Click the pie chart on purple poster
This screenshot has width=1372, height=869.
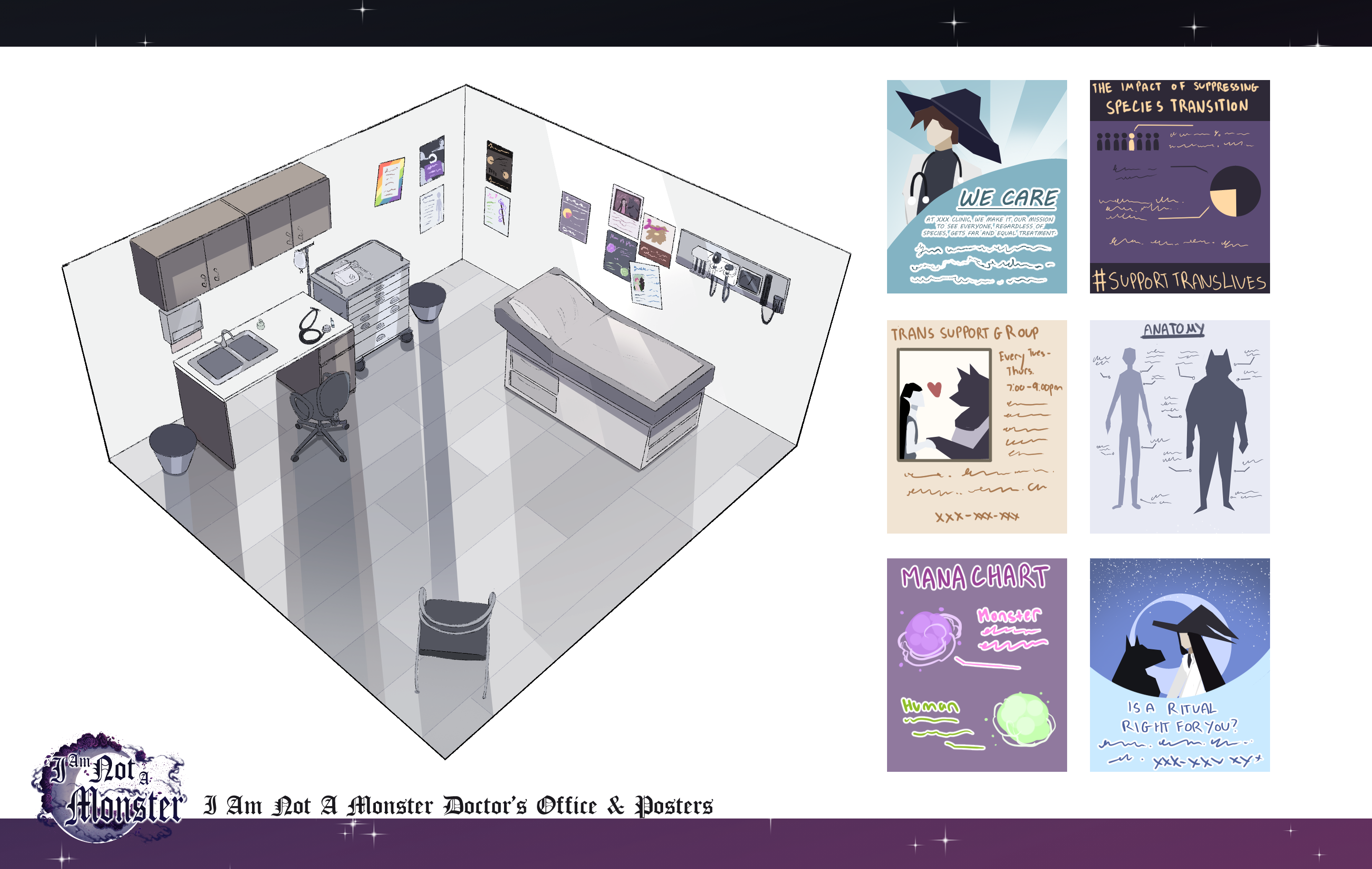(x=1235, y=192)
